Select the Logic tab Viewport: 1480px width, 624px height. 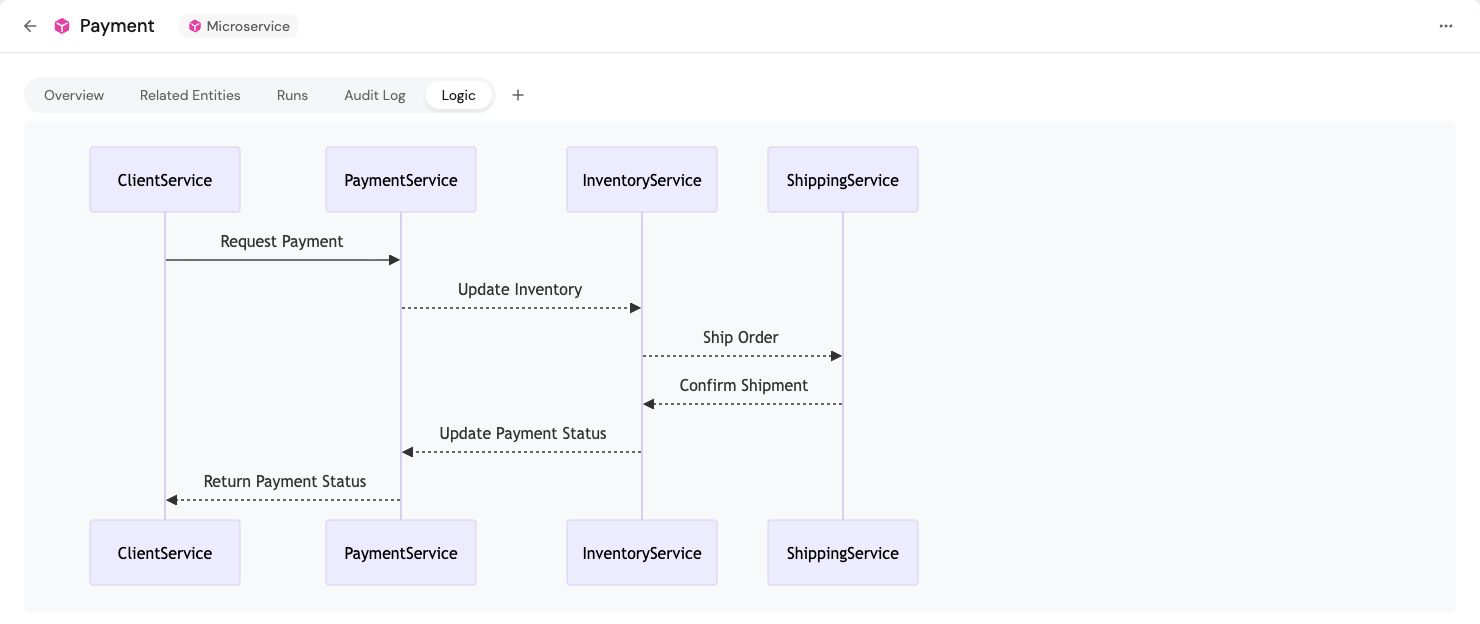point(459,95)
